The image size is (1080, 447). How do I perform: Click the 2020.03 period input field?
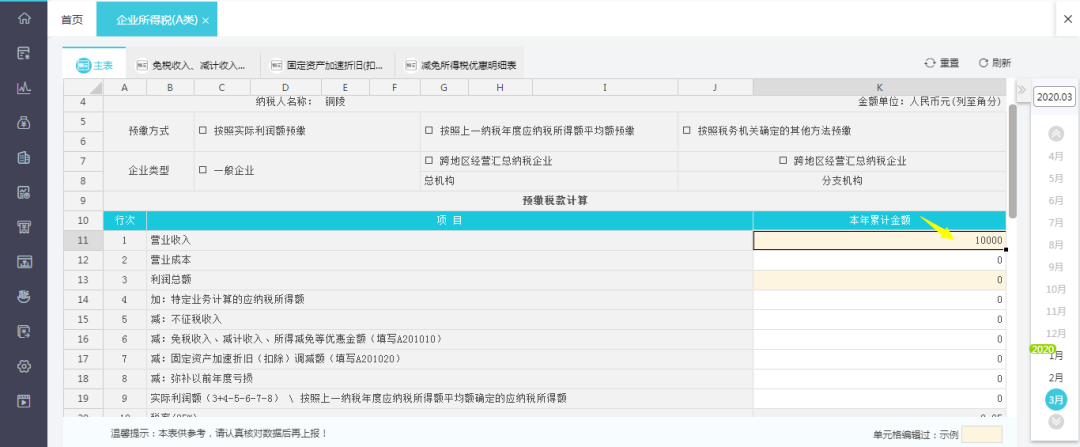pyautogui.click(x=1054, y=97)
